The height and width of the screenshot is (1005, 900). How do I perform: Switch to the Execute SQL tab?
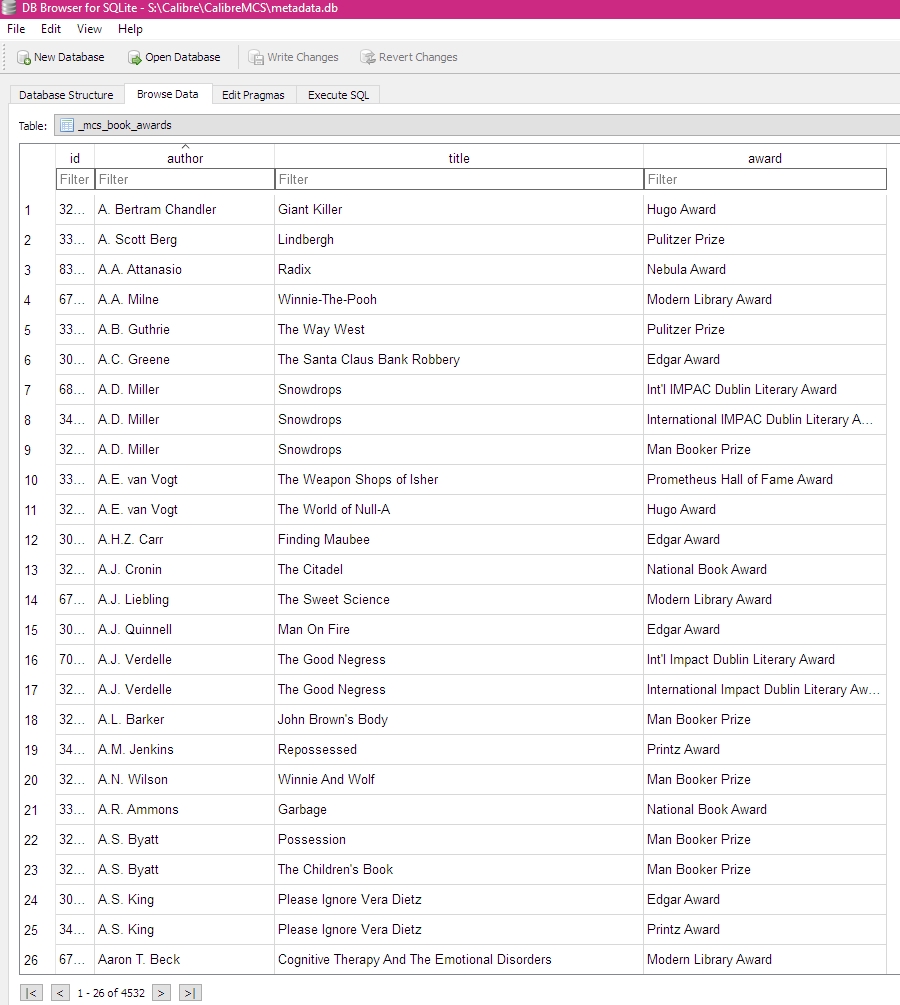coord(338,95)
